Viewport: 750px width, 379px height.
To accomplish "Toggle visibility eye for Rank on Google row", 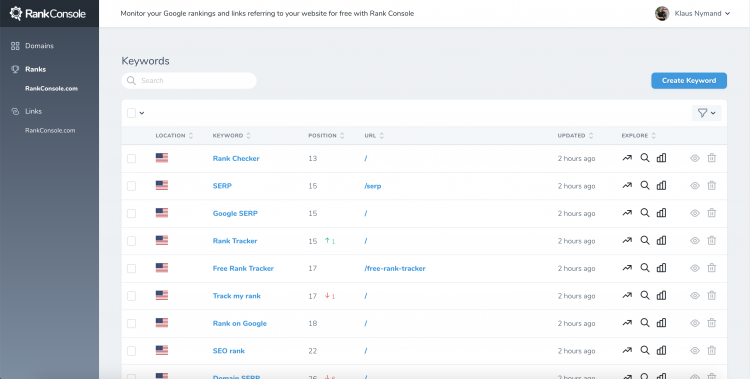I will point(695,323).
